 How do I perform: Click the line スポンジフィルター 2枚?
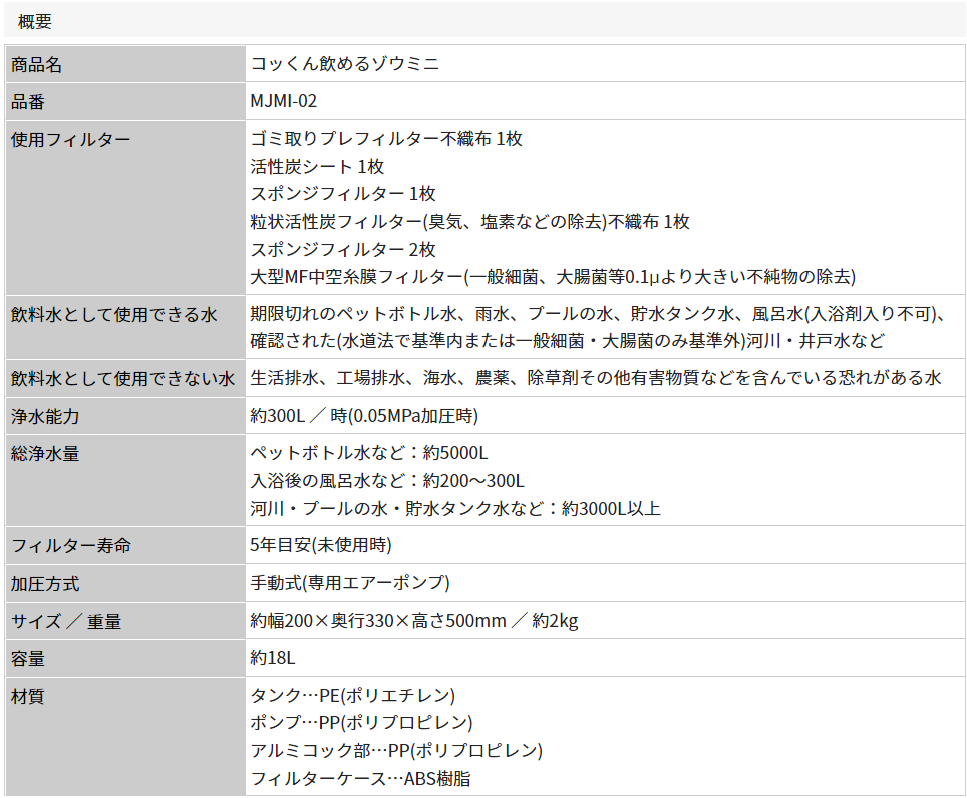tap(343, 249)
